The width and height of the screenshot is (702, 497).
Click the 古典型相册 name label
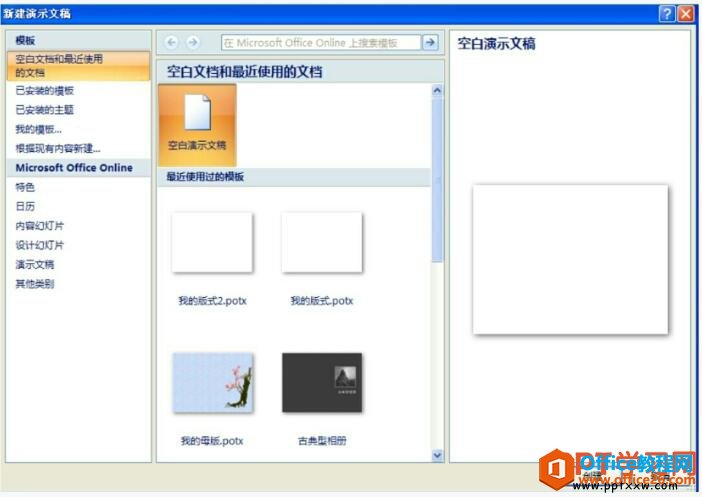point(322,441)
